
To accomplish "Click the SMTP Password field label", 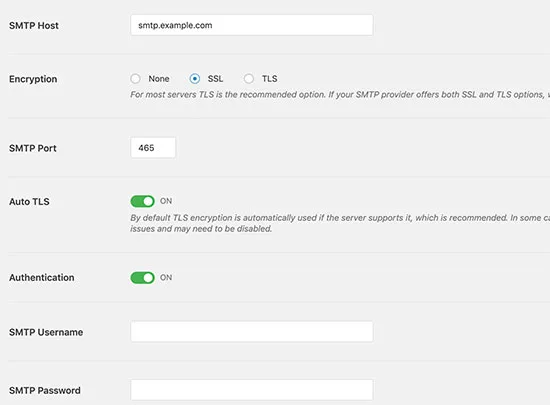I will coord(45,390).
